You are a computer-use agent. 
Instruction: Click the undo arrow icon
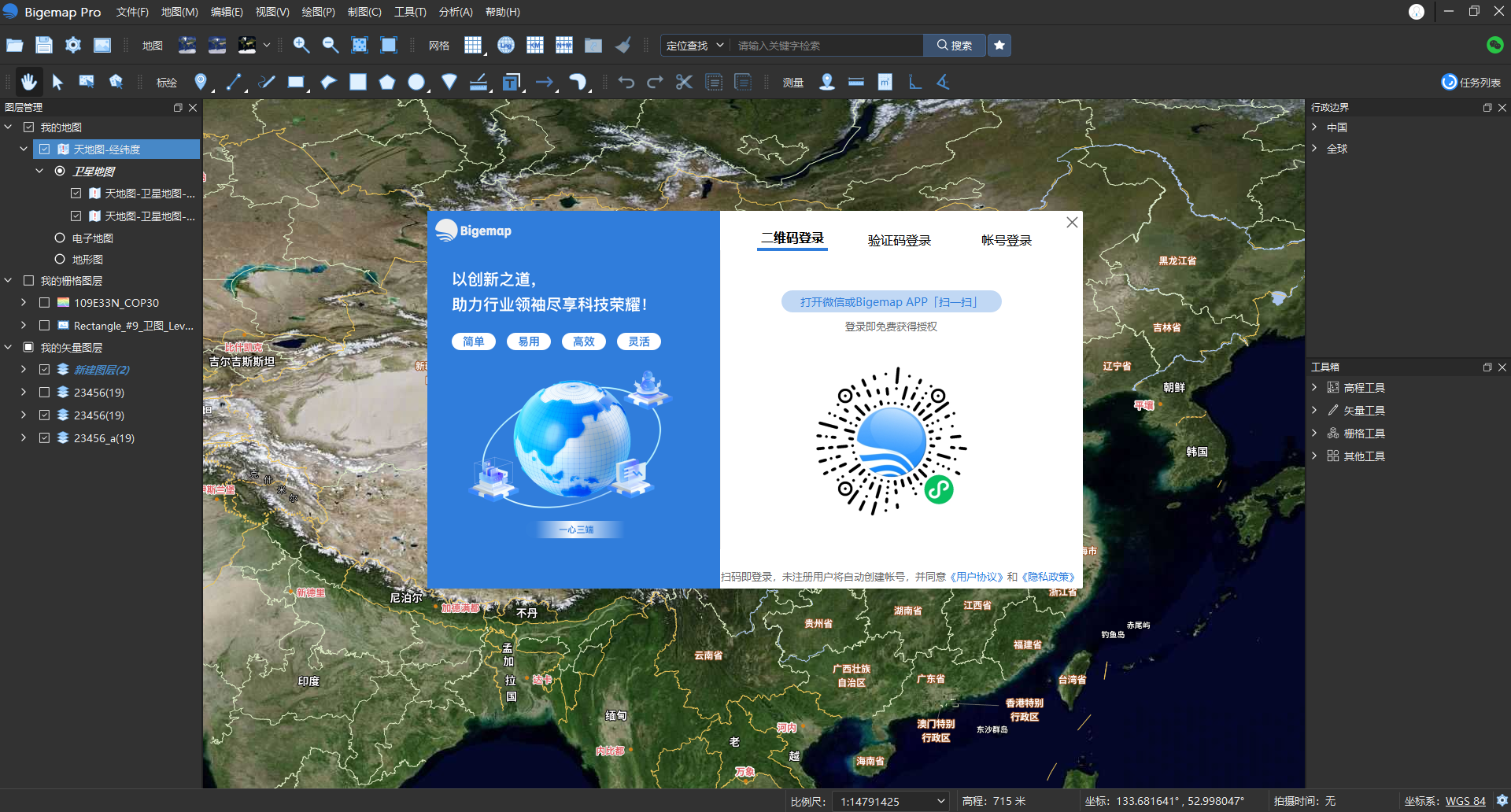point(626,82)
